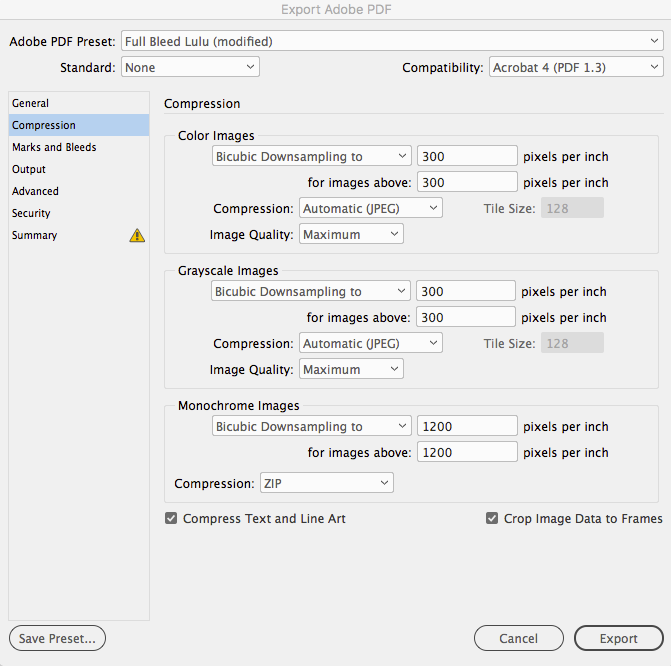Click the Export button
671x666 pixels.
click(619, 638)
